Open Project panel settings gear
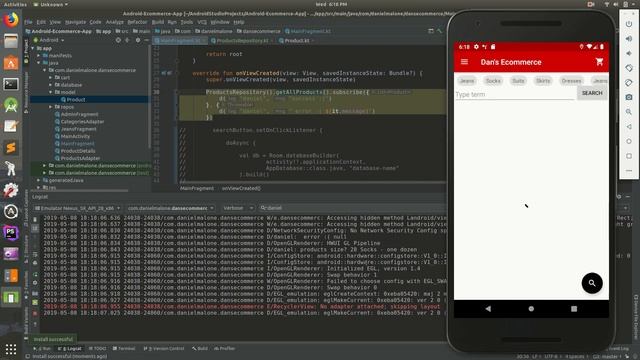 (x=138, y=40)
